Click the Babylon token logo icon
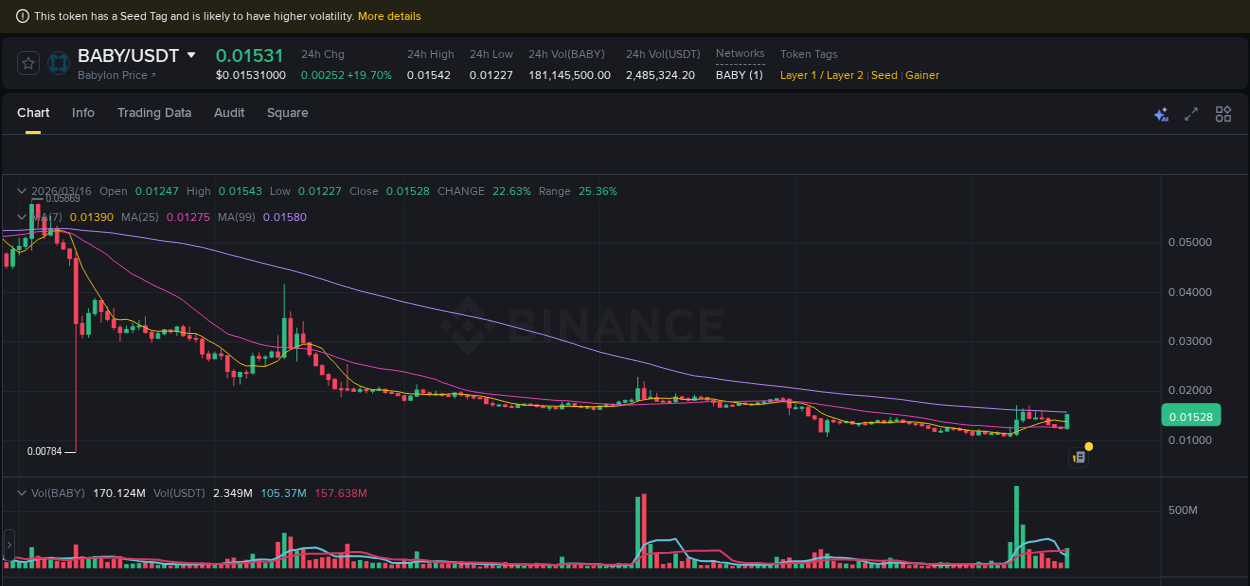Image resolution: width=1250 pixels, height=586 pixels. 58,62
